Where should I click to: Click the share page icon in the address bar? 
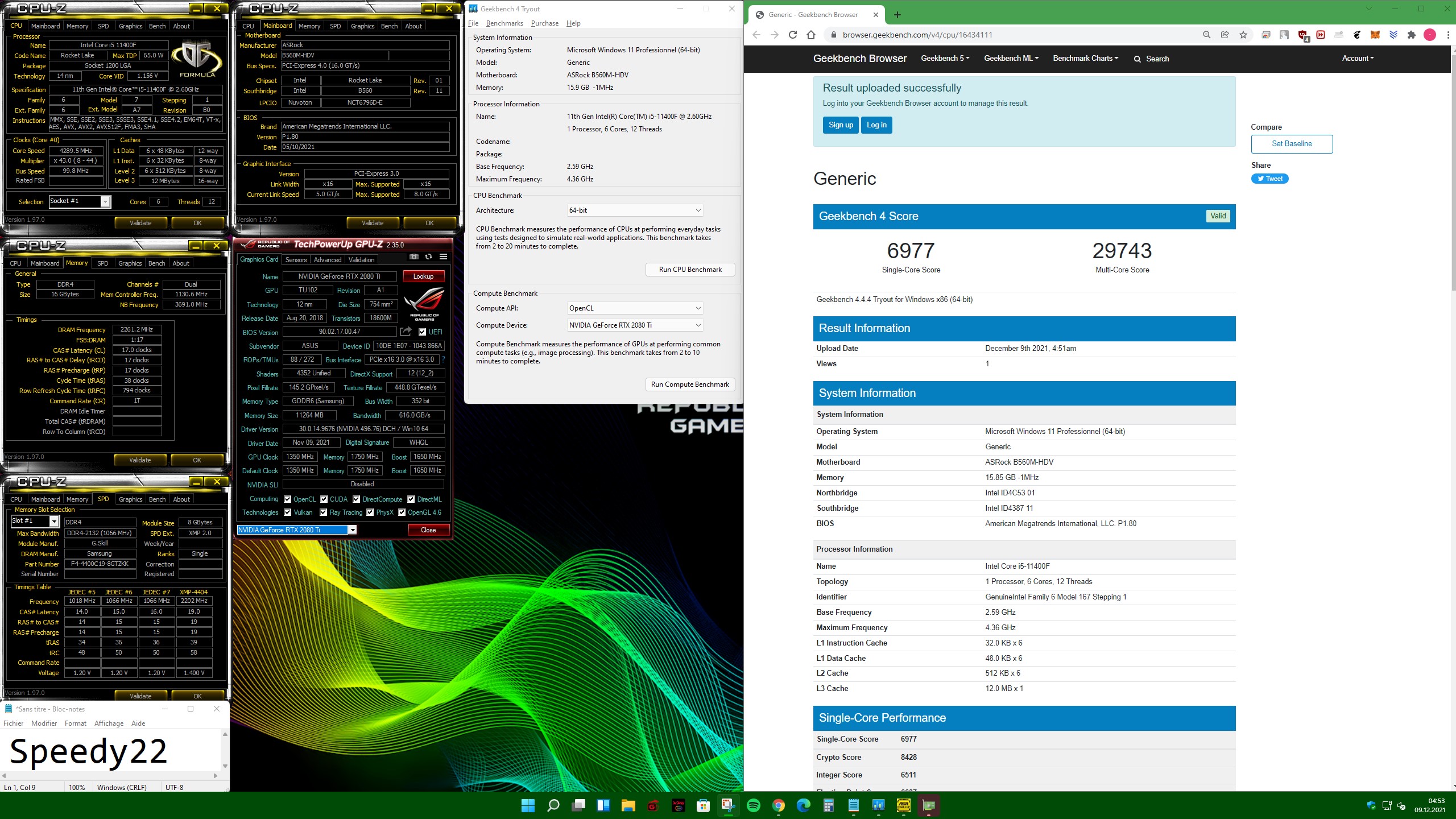(1225, 35)
